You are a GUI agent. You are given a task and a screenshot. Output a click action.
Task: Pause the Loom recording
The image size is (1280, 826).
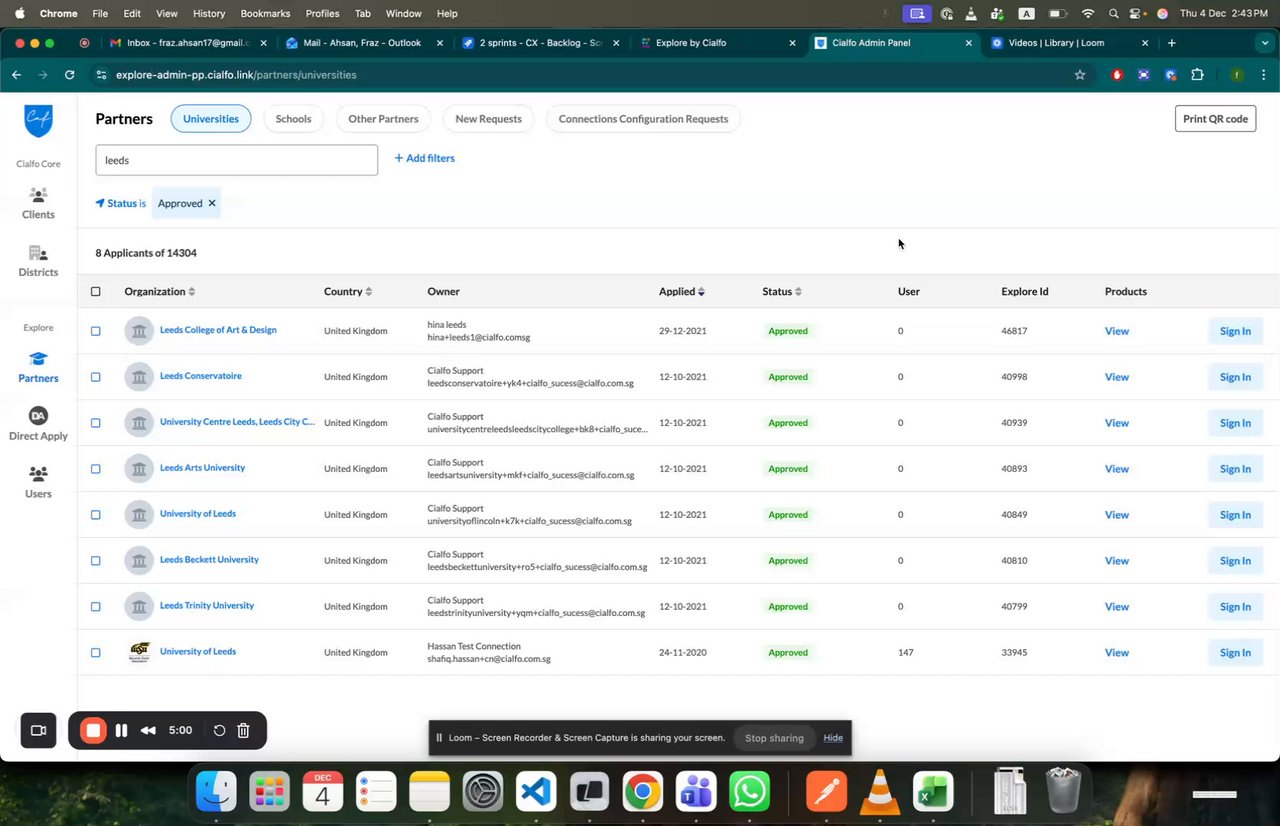click(x=121, y=730)
